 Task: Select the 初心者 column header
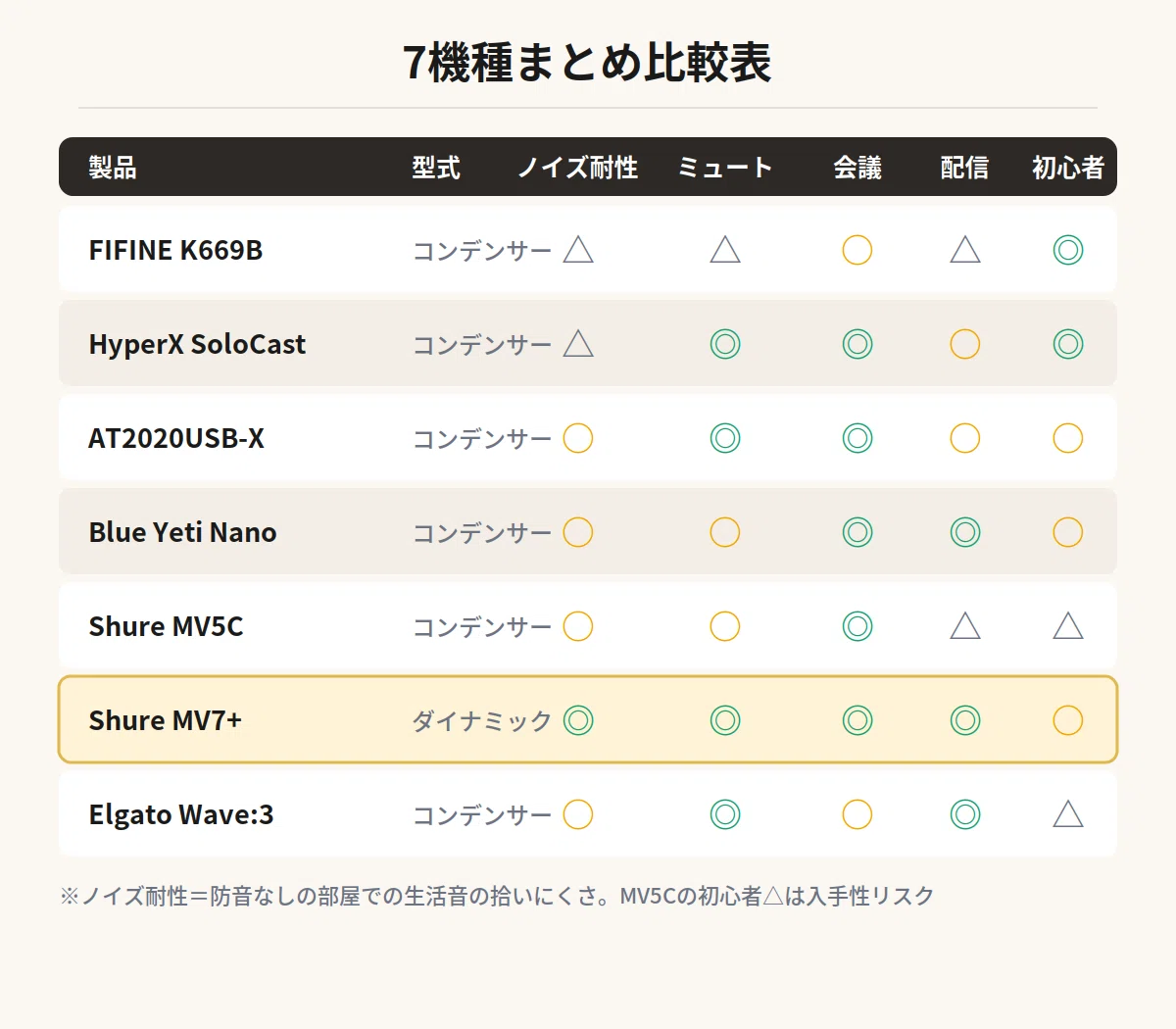[x=1068, y=168]
